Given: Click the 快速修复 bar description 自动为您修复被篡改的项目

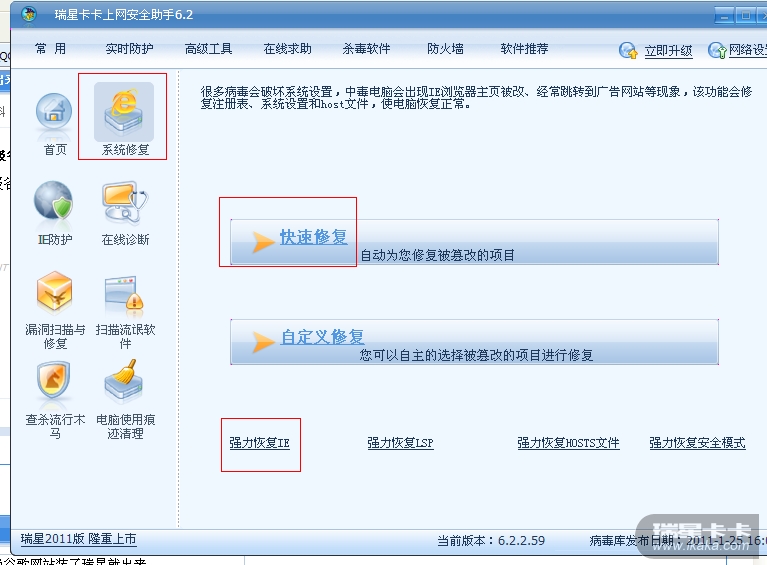Looking at the screenshot, I should (438, 255).
